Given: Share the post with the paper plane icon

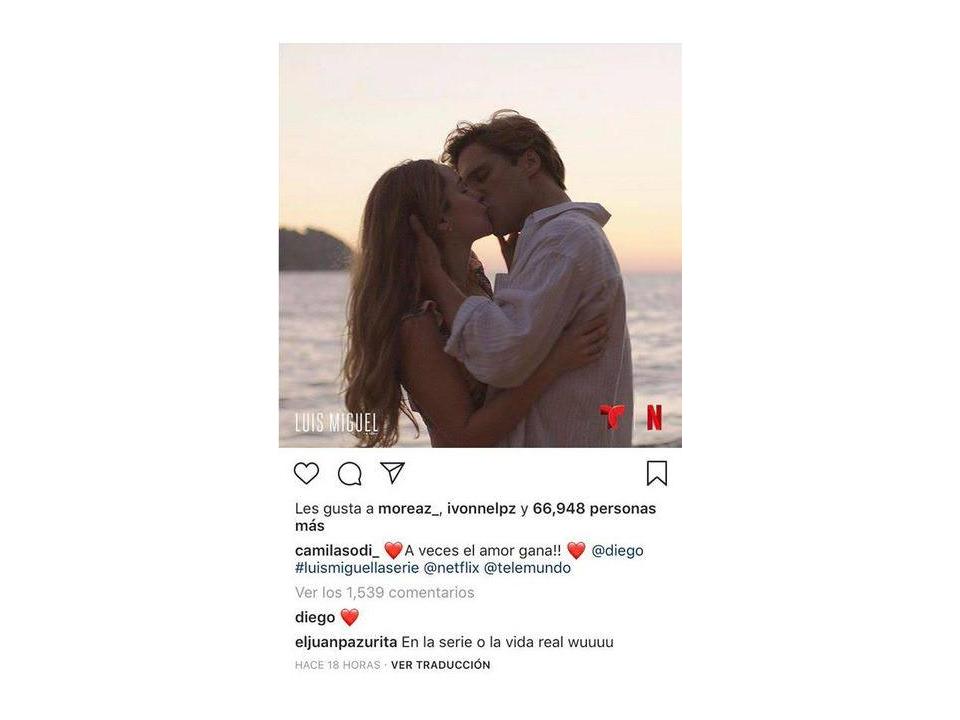Looking at the screenshot, I should click(392, 473).
